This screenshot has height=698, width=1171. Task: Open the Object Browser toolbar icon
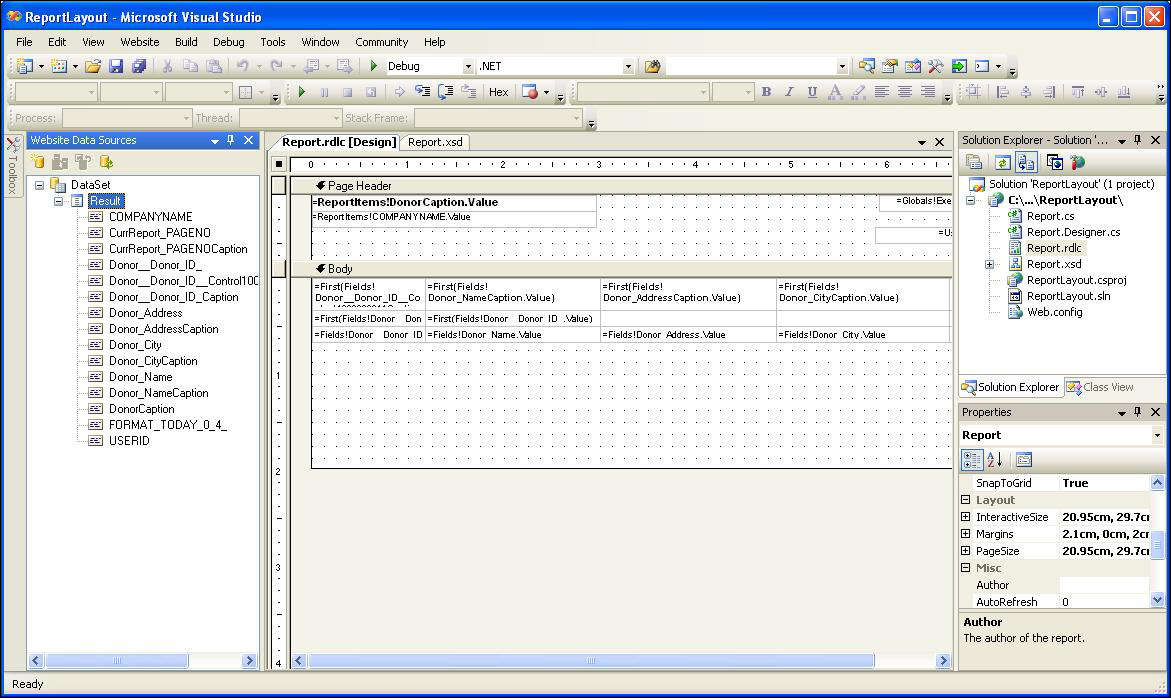913,66
